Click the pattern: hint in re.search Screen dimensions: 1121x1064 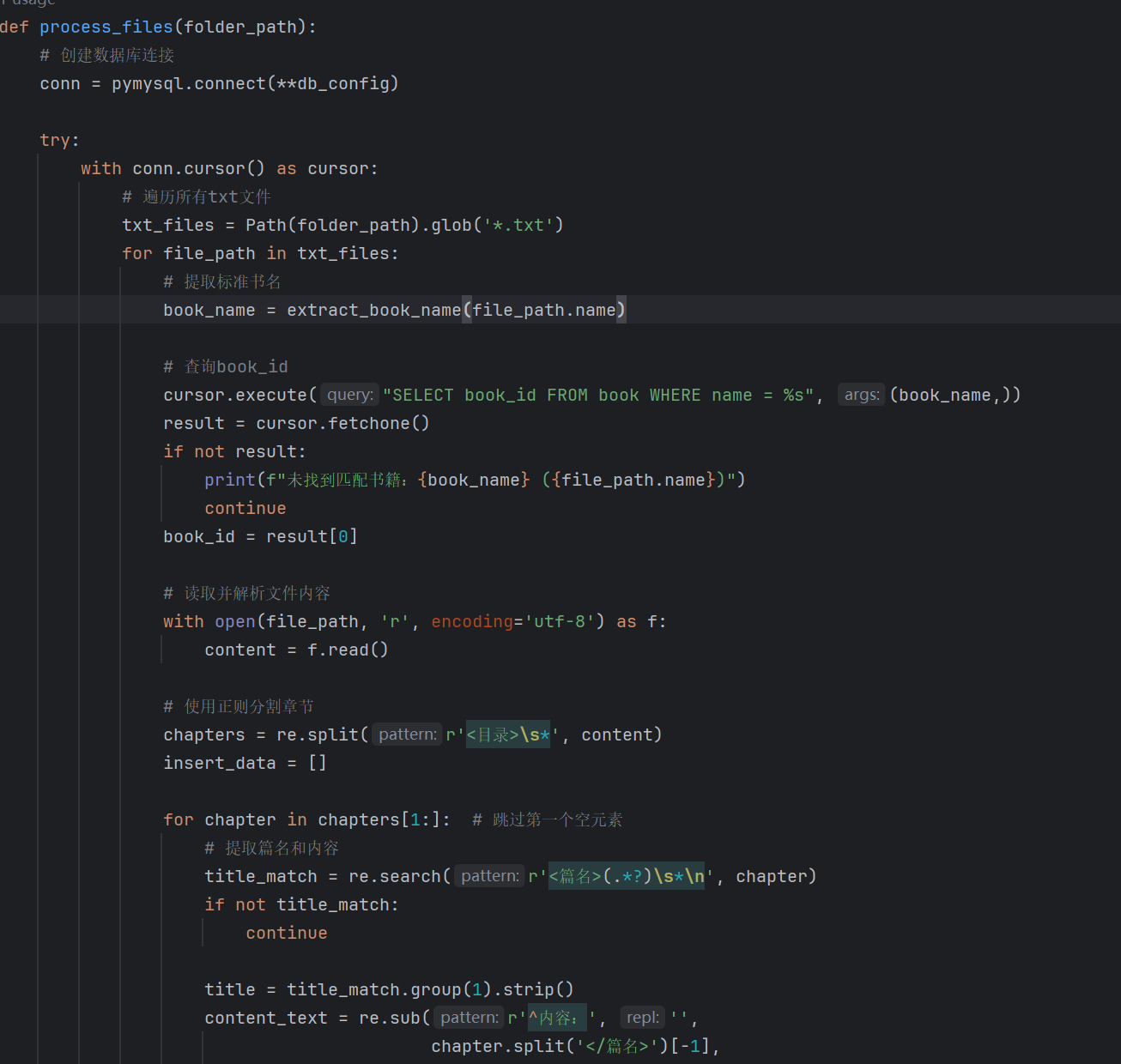[490, 876]
